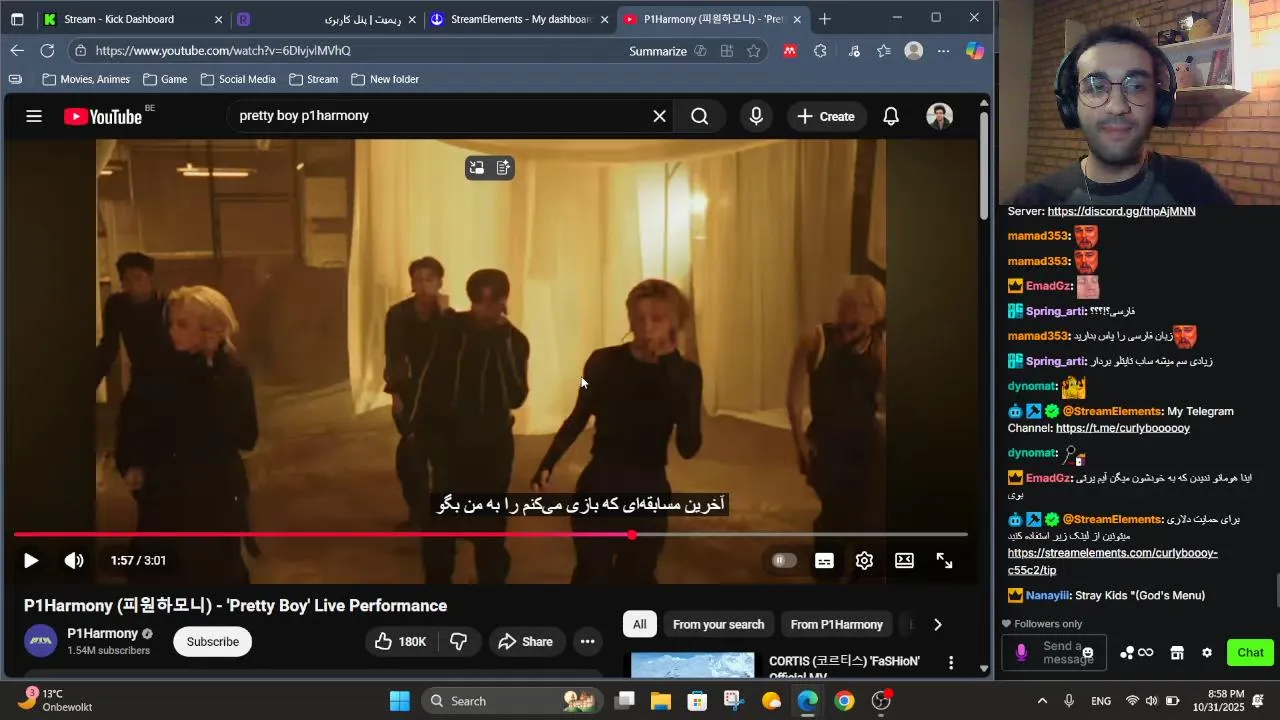
Task: Open the Edge favorites list icon
Action: pyautogui.click(x=883, y=51)
